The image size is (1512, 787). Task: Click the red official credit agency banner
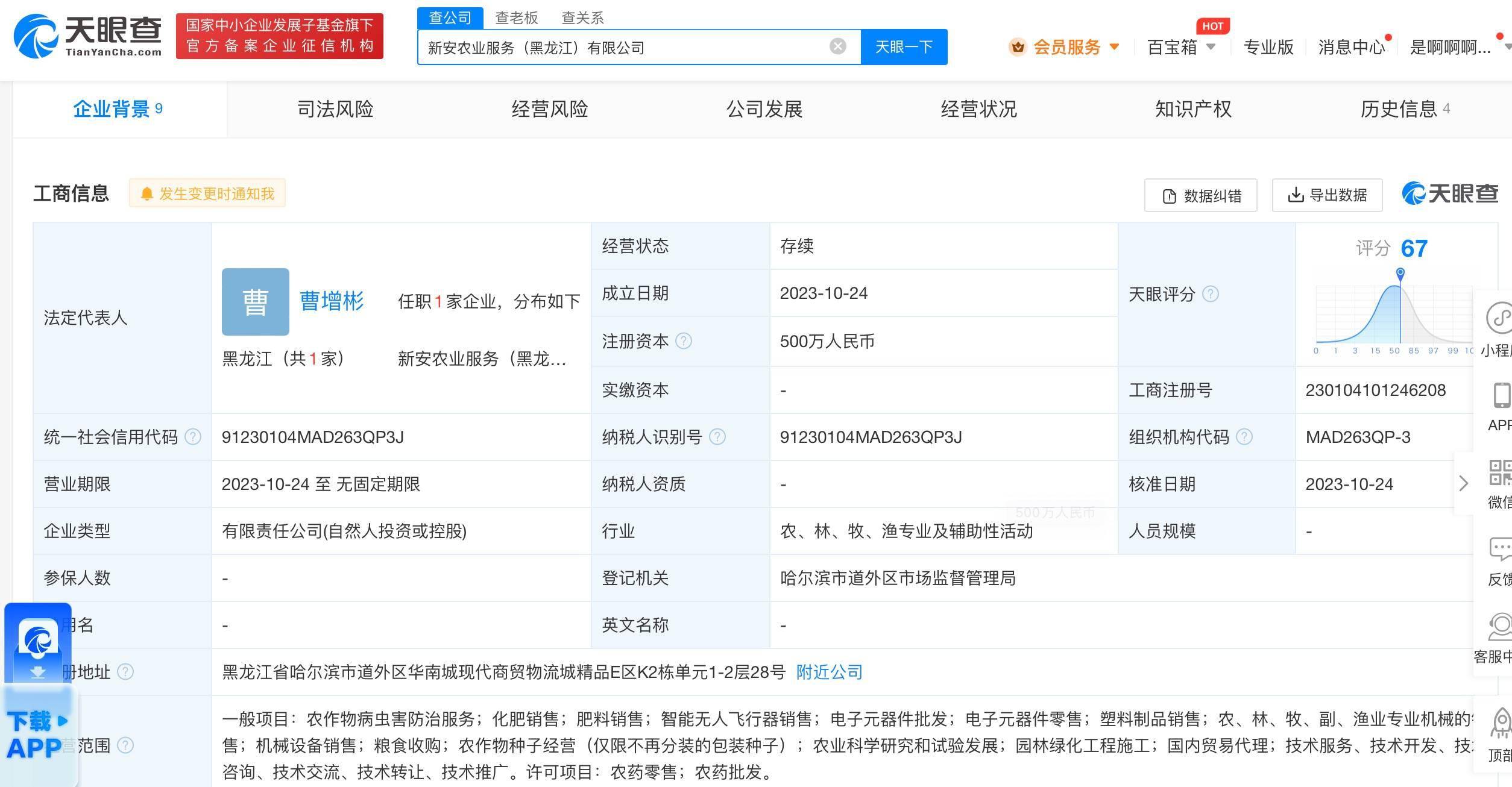pos(280,36)
